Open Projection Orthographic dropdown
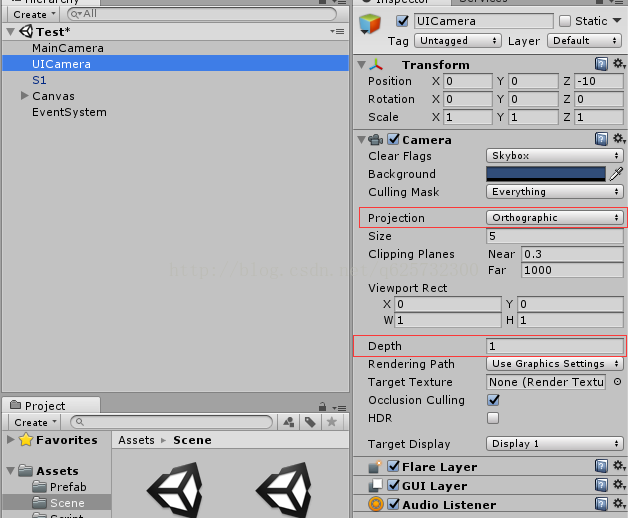Screen dimensions: 628x518 (555, 218)
